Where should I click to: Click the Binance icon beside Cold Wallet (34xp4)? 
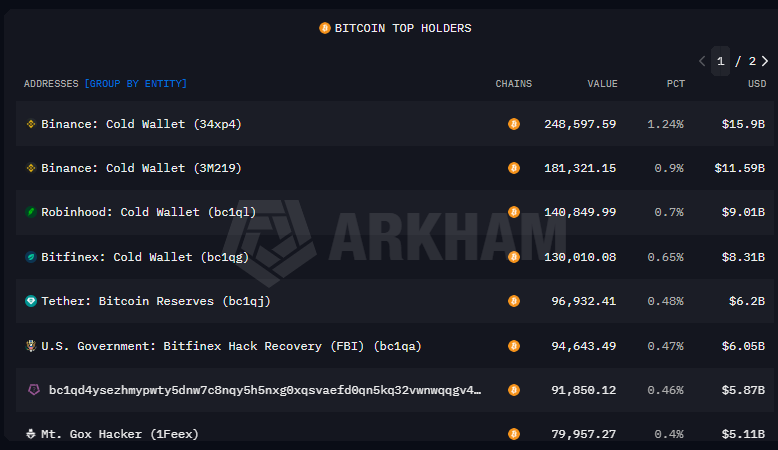(x=31, y=124)
